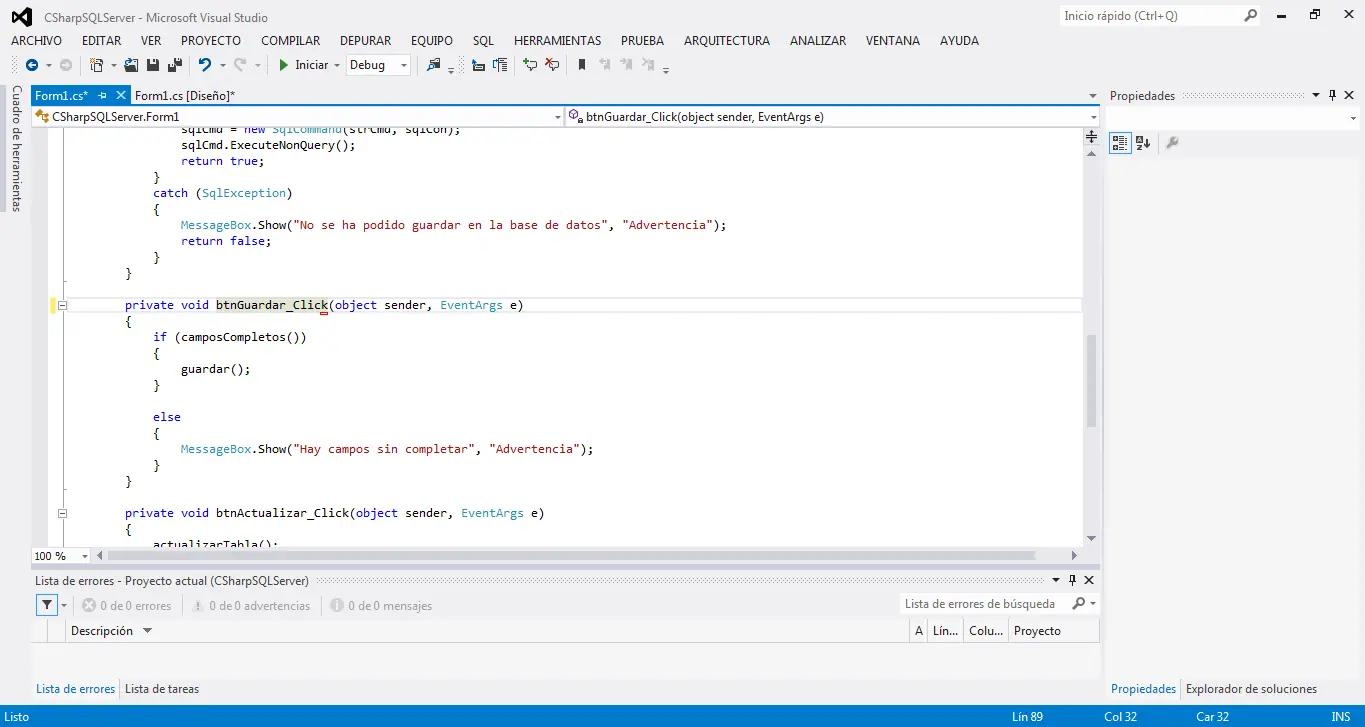This screenshot has width=1365, height=727.
Task: Click the Property Pages wrench icon
Action: [x=1172, y=143]
